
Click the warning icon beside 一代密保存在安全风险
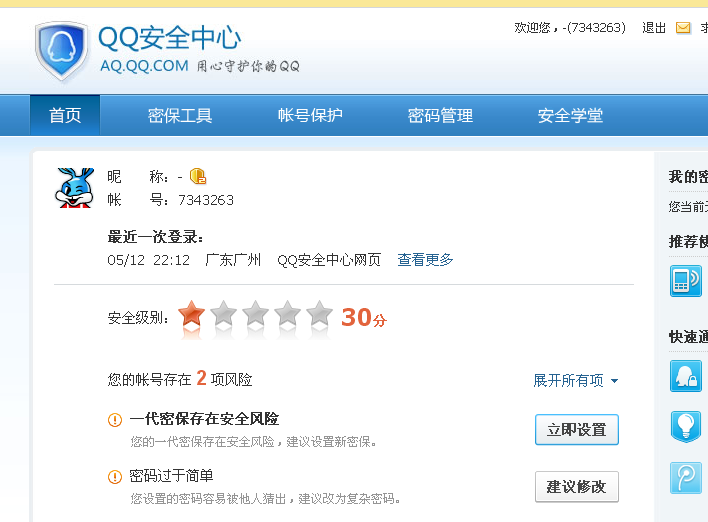click(x=115, y=420)
